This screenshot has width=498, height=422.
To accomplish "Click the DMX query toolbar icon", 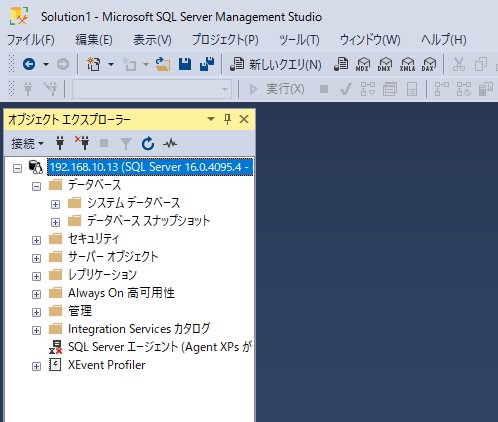I will click(385, 64).
